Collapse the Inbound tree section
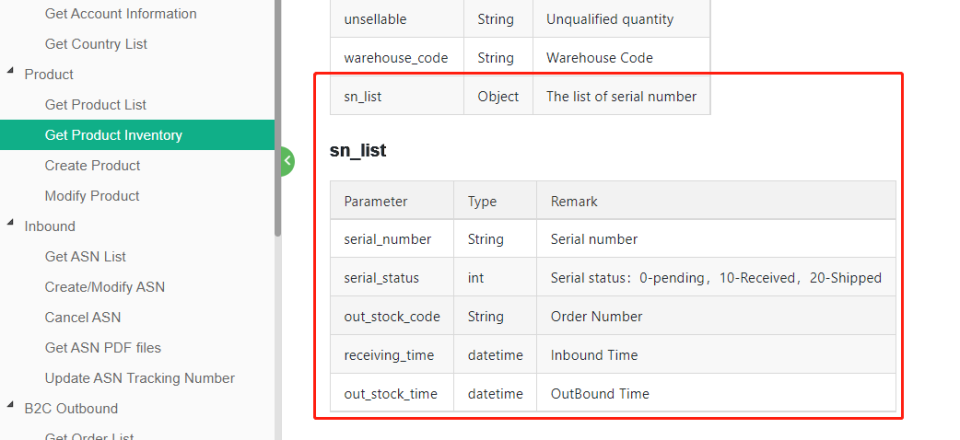 click(10, 223)
